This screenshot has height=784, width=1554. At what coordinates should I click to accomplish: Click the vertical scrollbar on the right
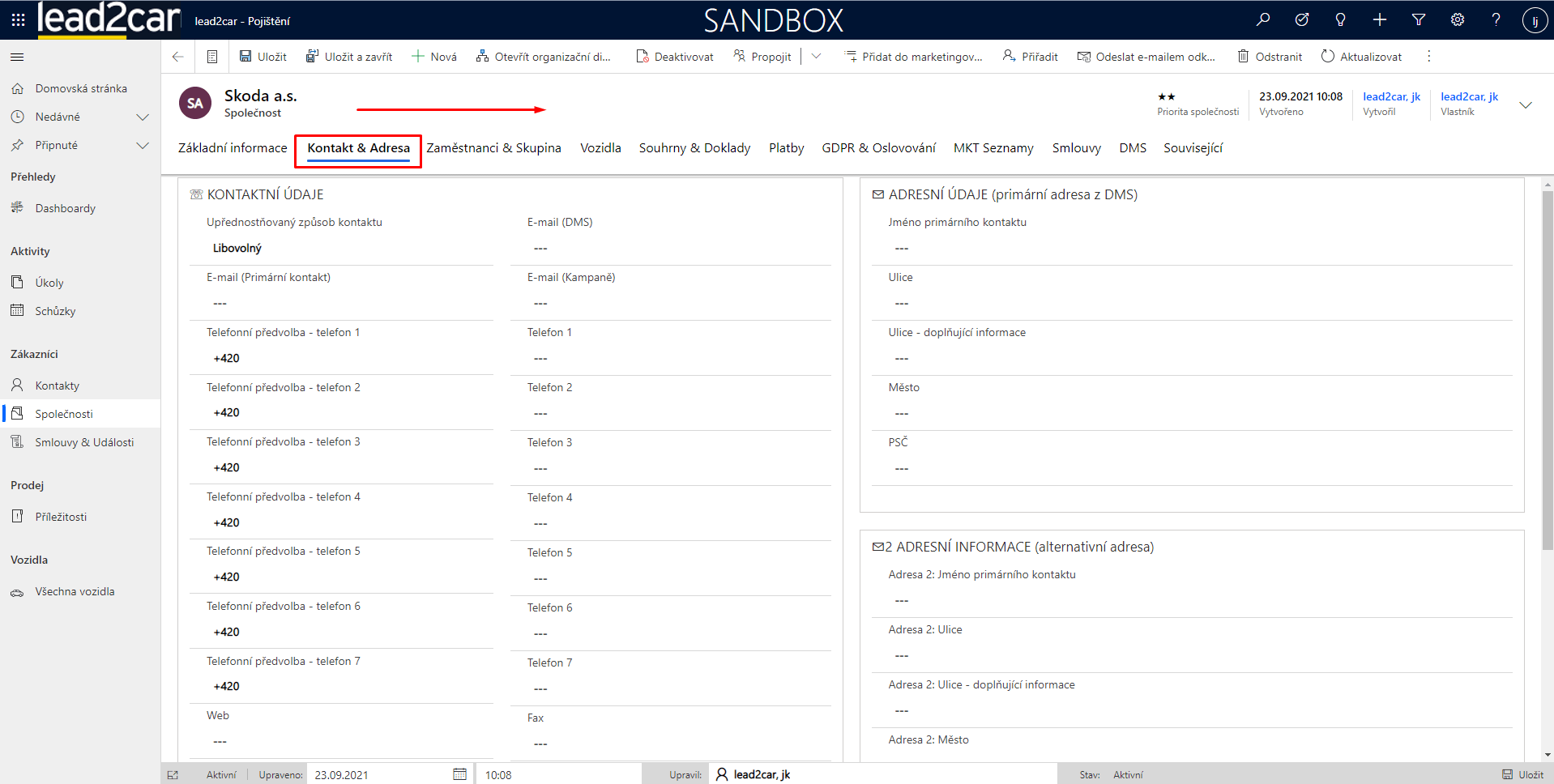pyautogui.click(x=1547, y=364)
